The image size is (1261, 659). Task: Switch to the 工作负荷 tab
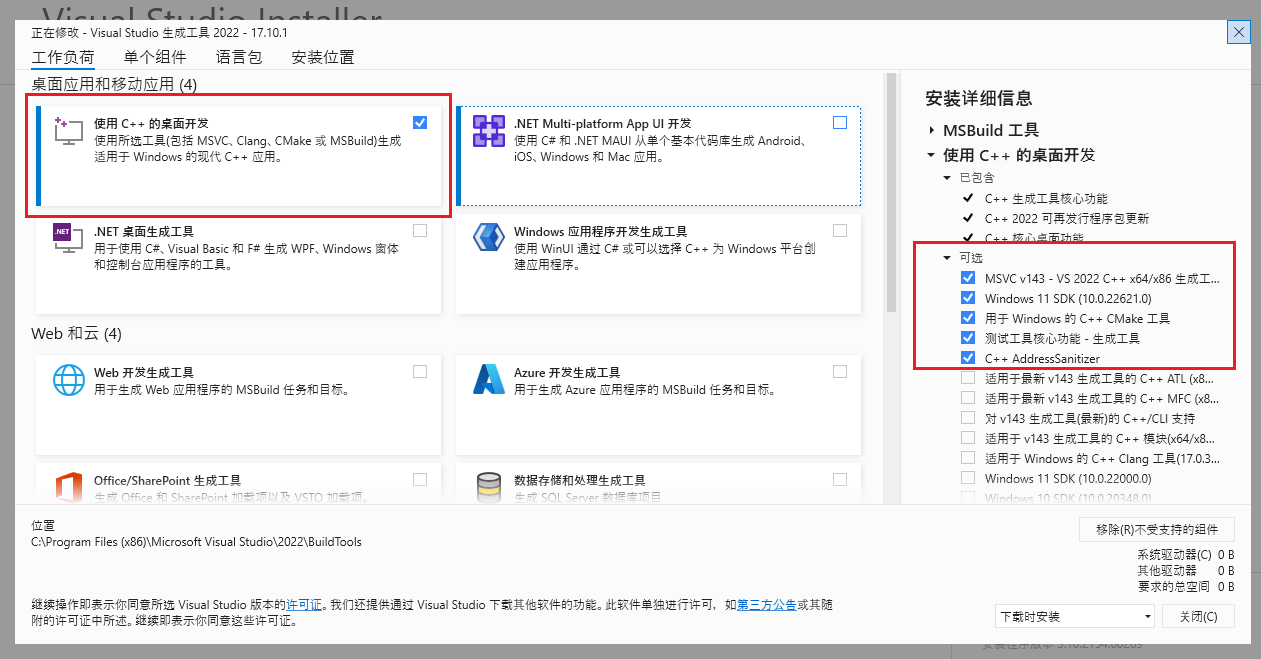[x=63, y=58]
